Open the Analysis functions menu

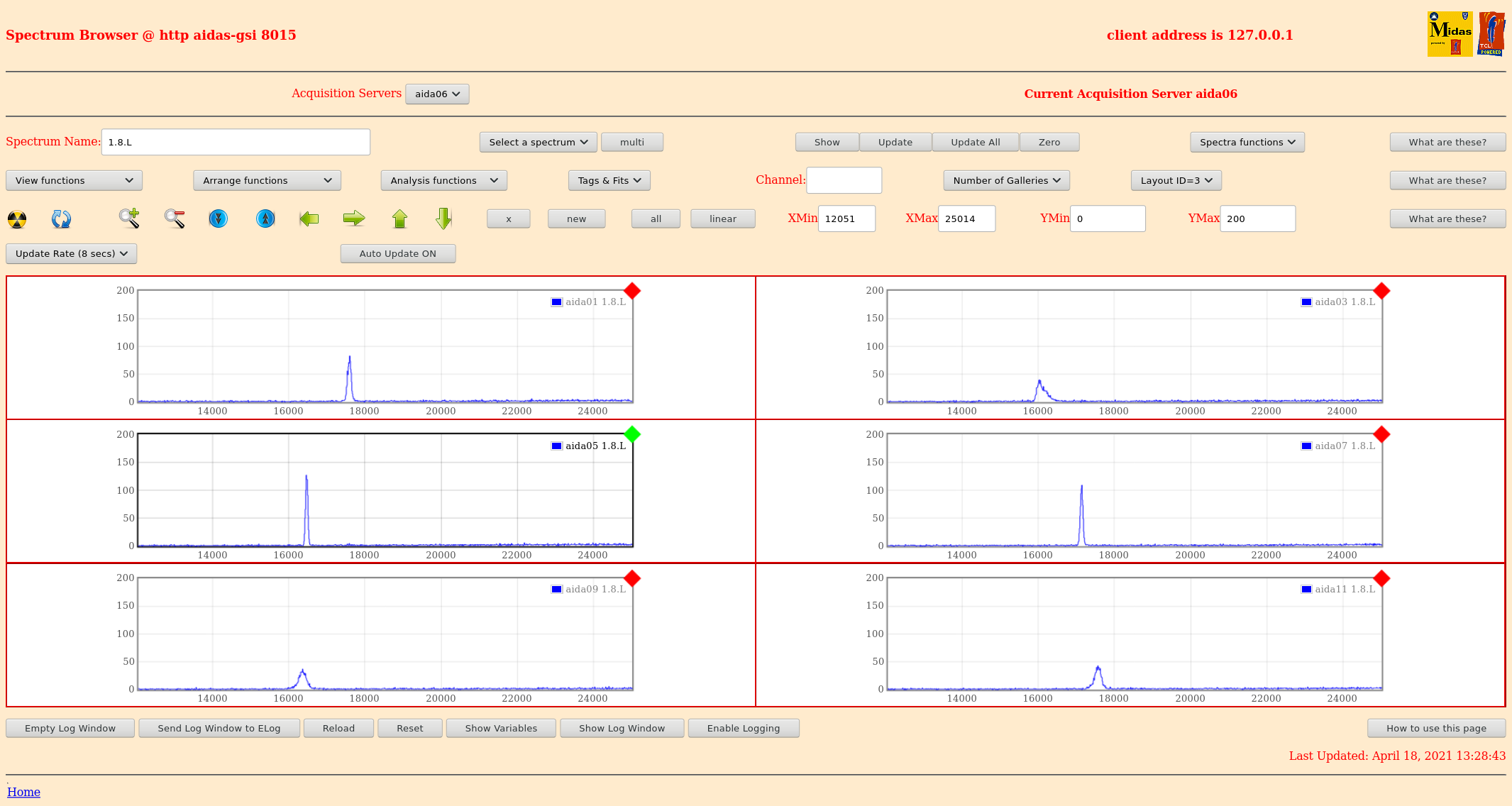pyautogui.click(x=443, y=181)
